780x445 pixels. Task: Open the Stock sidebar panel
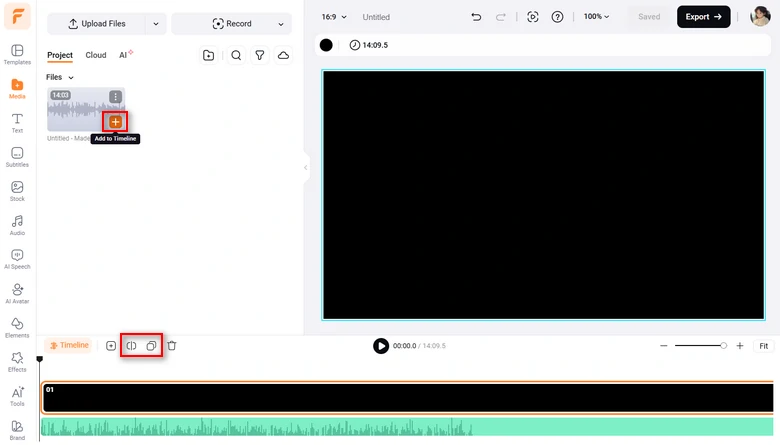point(17,191)
